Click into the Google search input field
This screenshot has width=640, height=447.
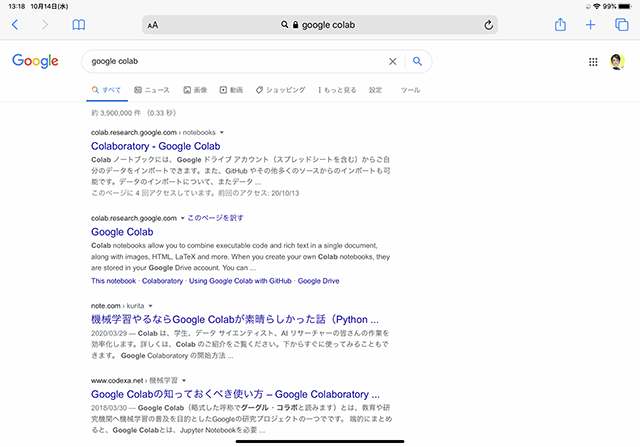coord(237,61)
